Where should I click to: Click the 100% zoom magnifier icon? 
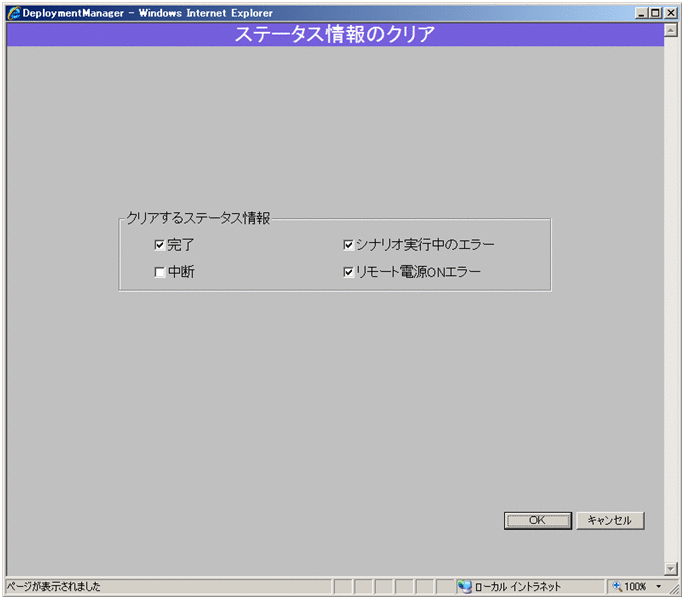[617, 586]
